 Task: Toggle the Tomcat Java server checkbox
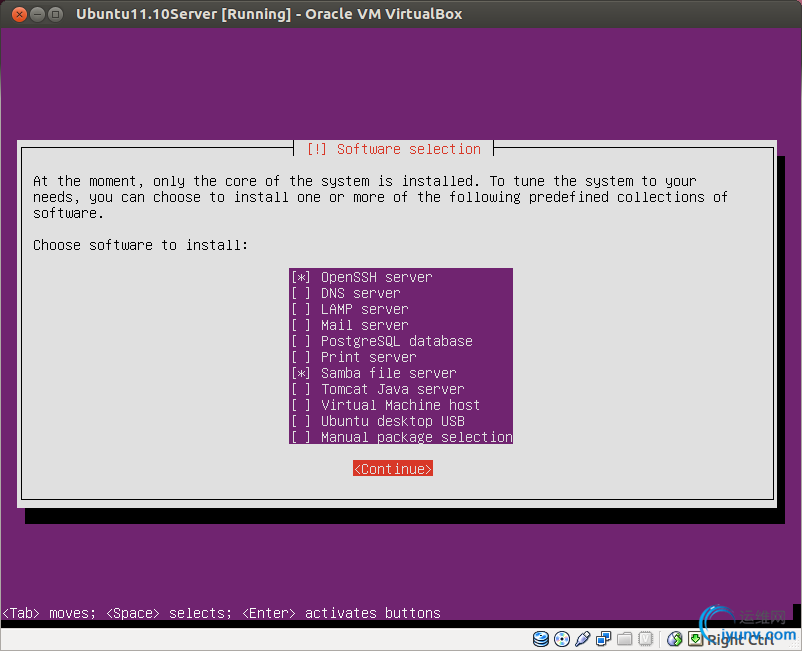(x=301, y=389)
